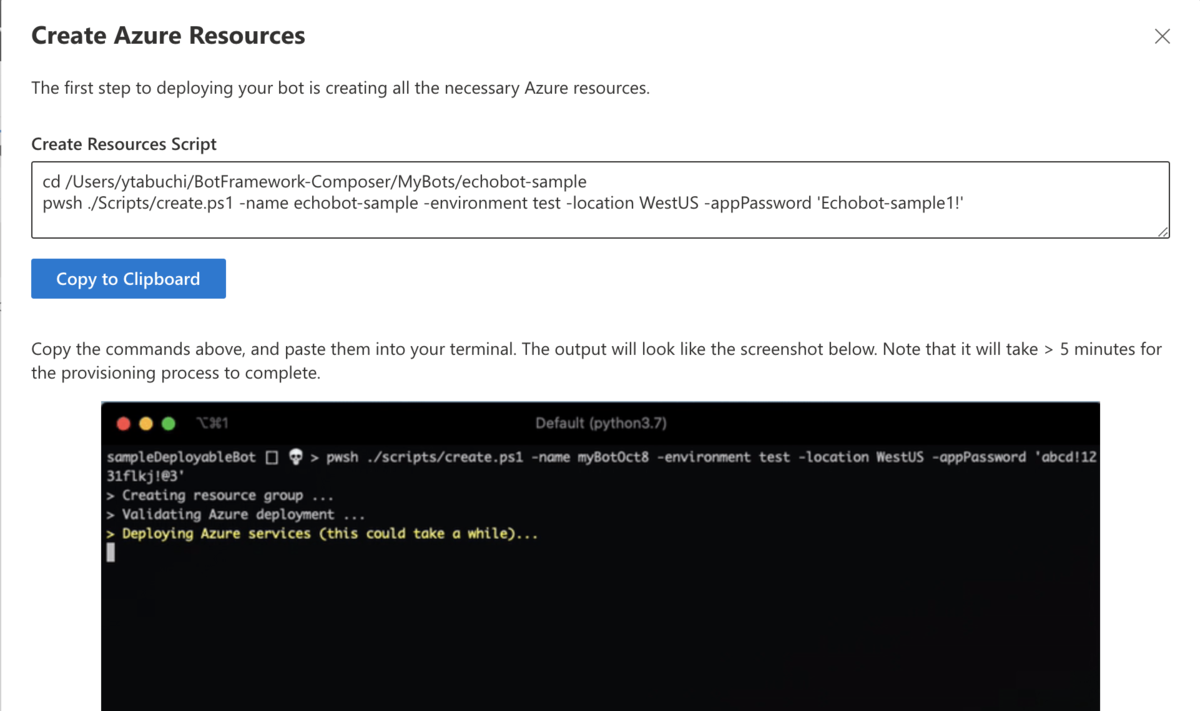
Task: Click the red close dot in terminal screenshot
Action: 124,424
